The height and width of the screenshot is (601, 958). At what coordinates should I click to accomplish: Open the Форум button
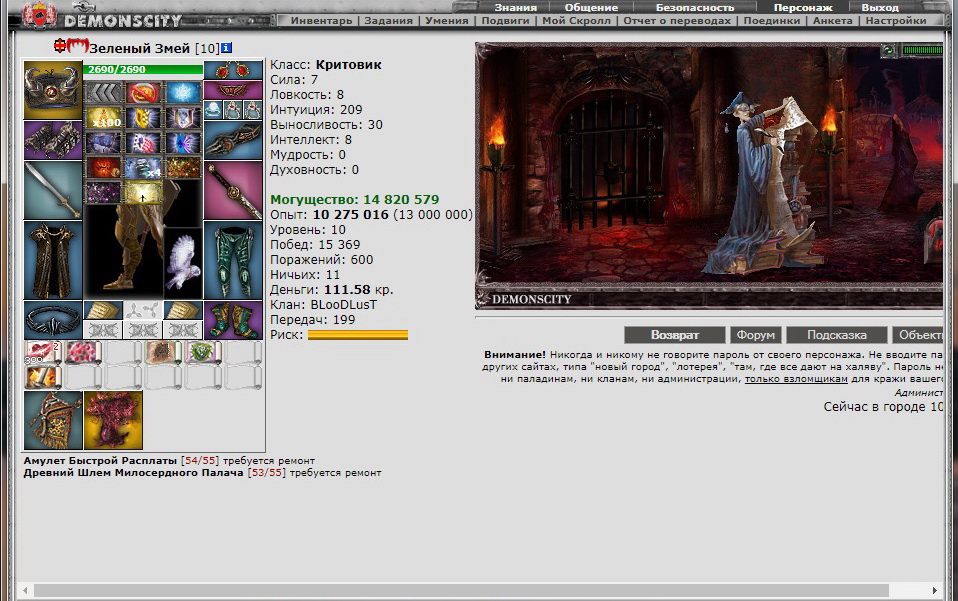(x=756, y=335)
